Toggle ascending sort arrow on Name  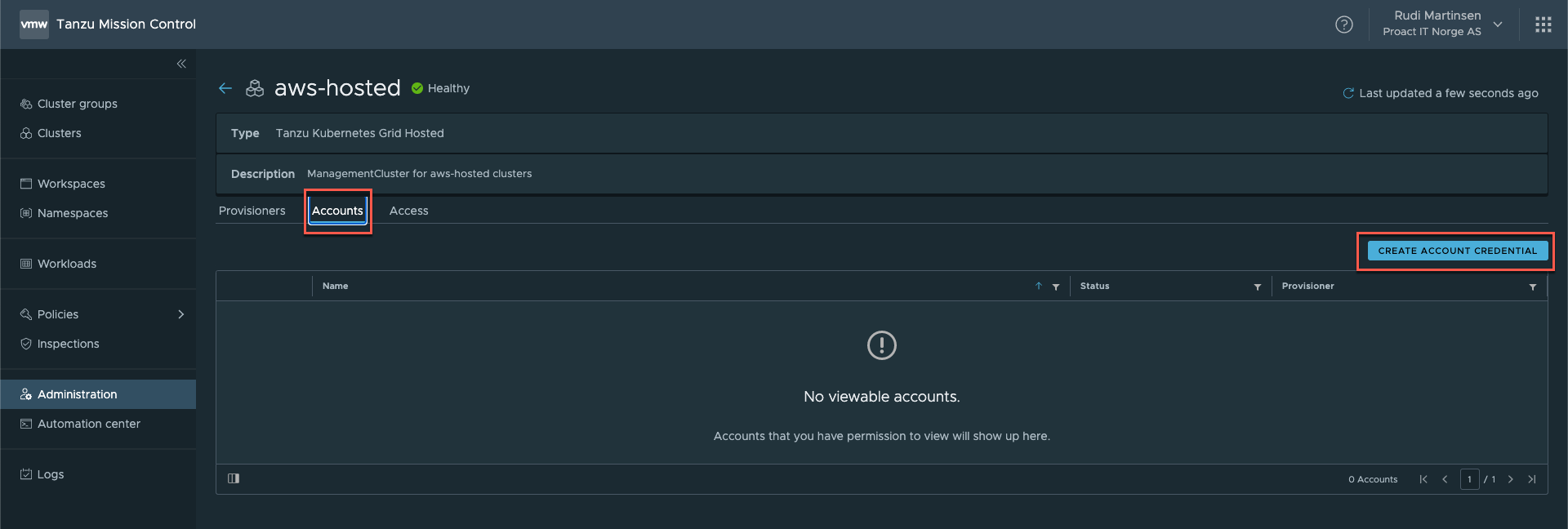tap(1039, 286)
